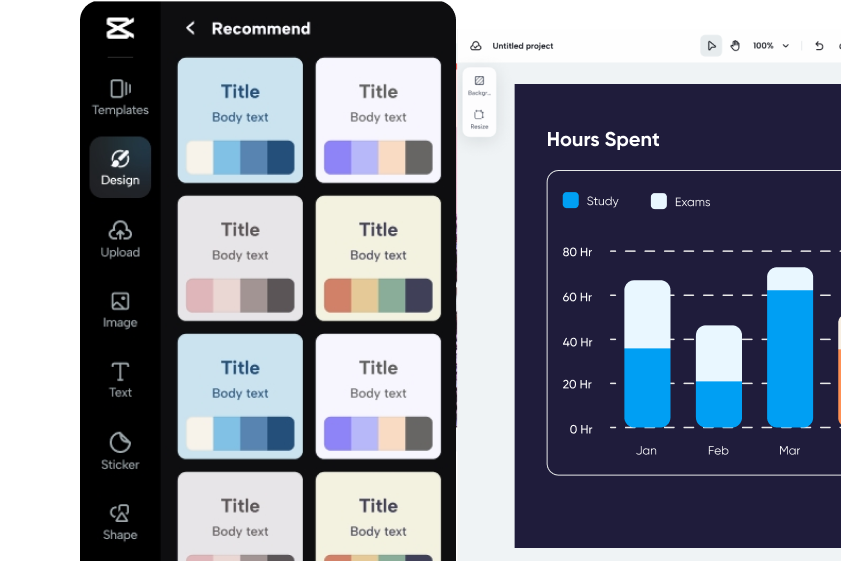Click the Feb month label
This screenshot has width=841, height=561.
(x=718, y=451)
